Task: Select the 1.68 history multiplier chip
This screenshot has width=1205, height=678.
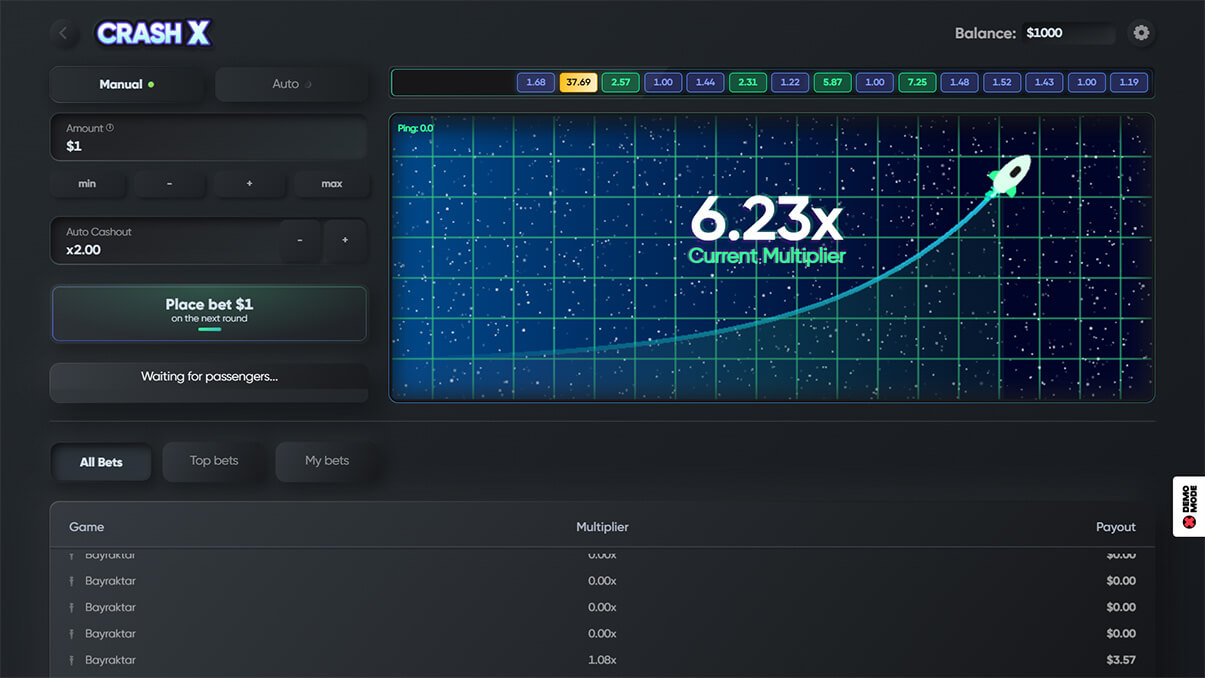Action: (536, 82)
